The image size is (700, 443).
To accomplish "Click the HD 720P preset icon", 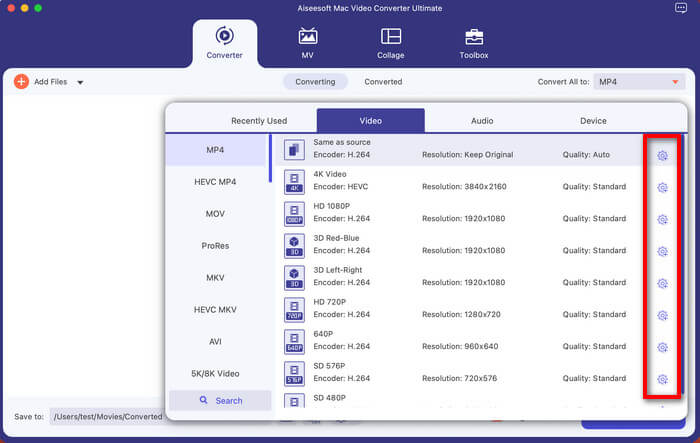I will click(294, 309).
